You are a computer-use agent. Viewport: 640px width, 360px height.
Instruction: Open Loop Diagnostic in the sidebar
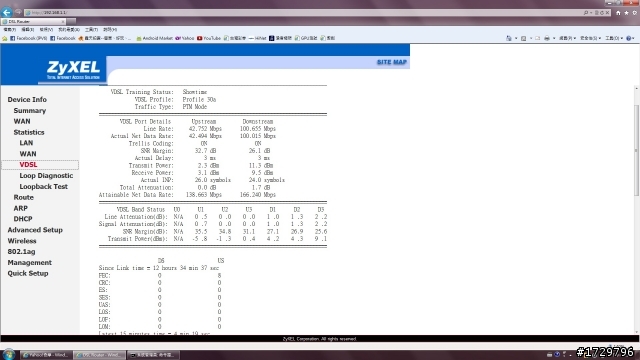click(x=46, y=176)
